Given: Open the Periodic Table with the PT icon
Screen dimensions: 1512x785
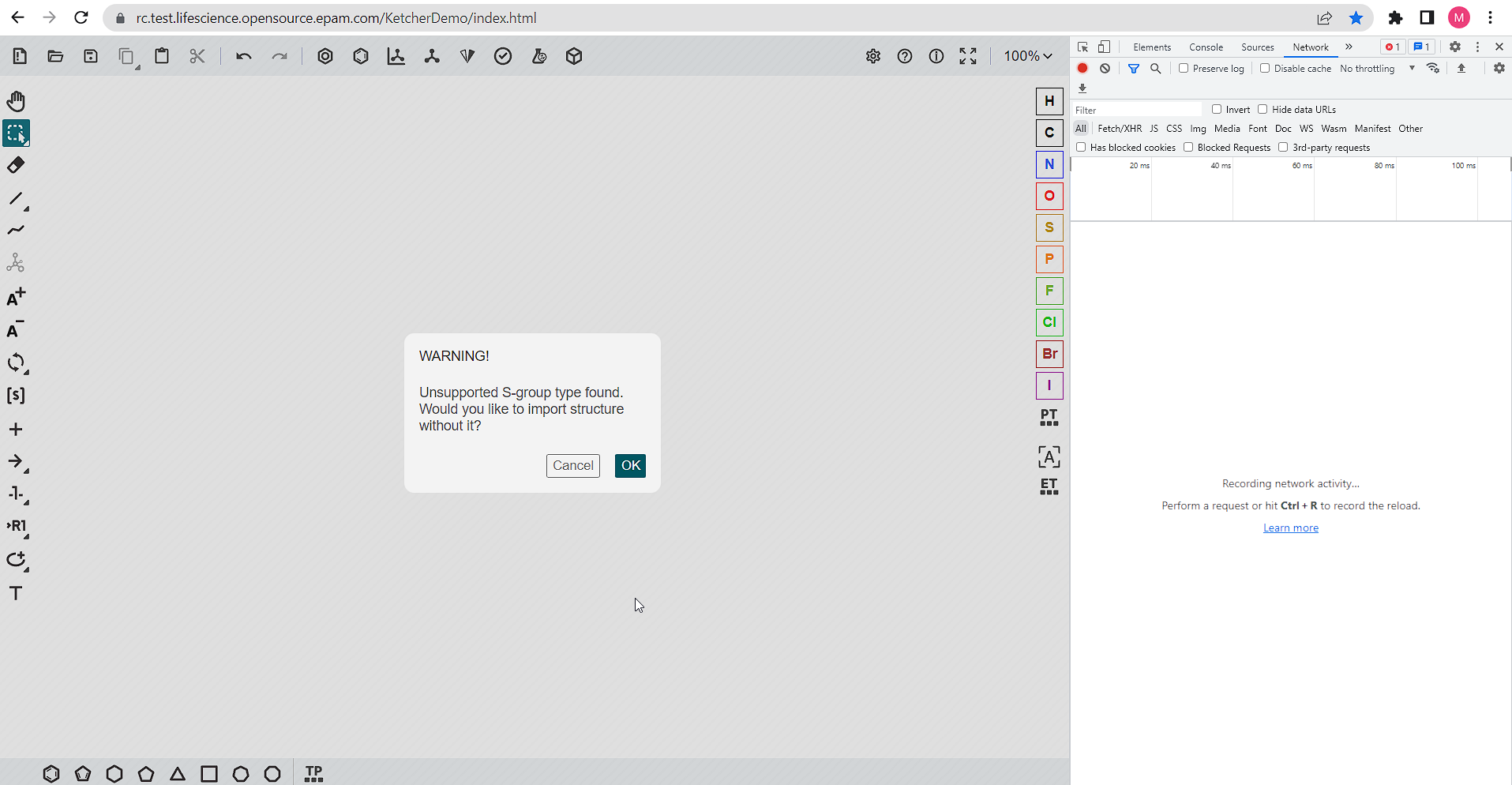Looking at the screenshot, I should 1049,417.
